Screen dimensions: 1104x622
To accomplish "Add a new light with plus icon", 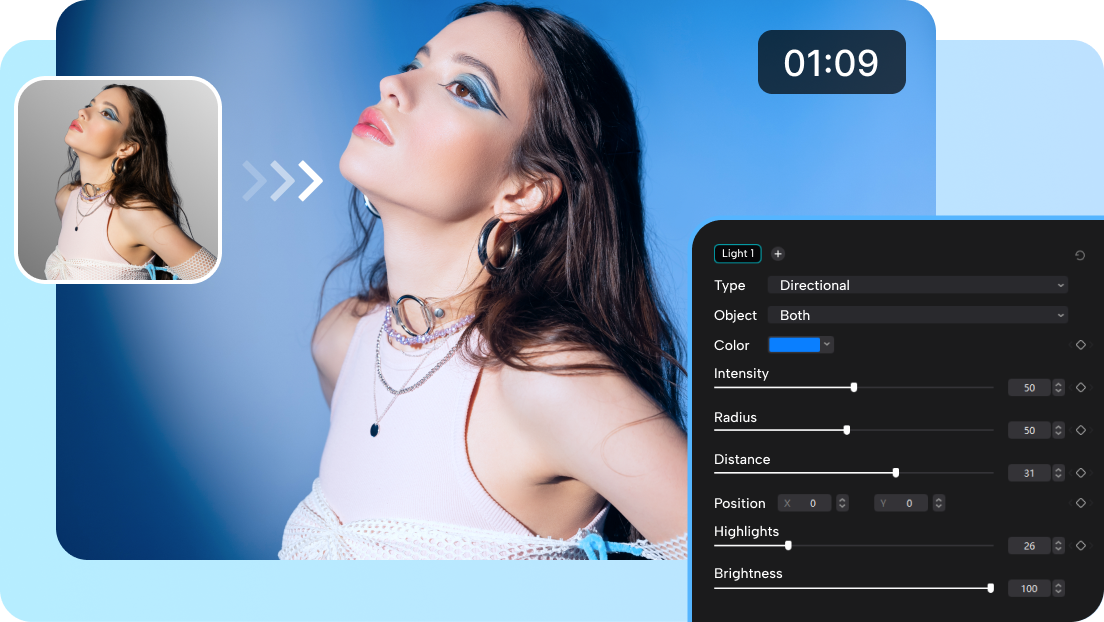I will pos(778,254).
